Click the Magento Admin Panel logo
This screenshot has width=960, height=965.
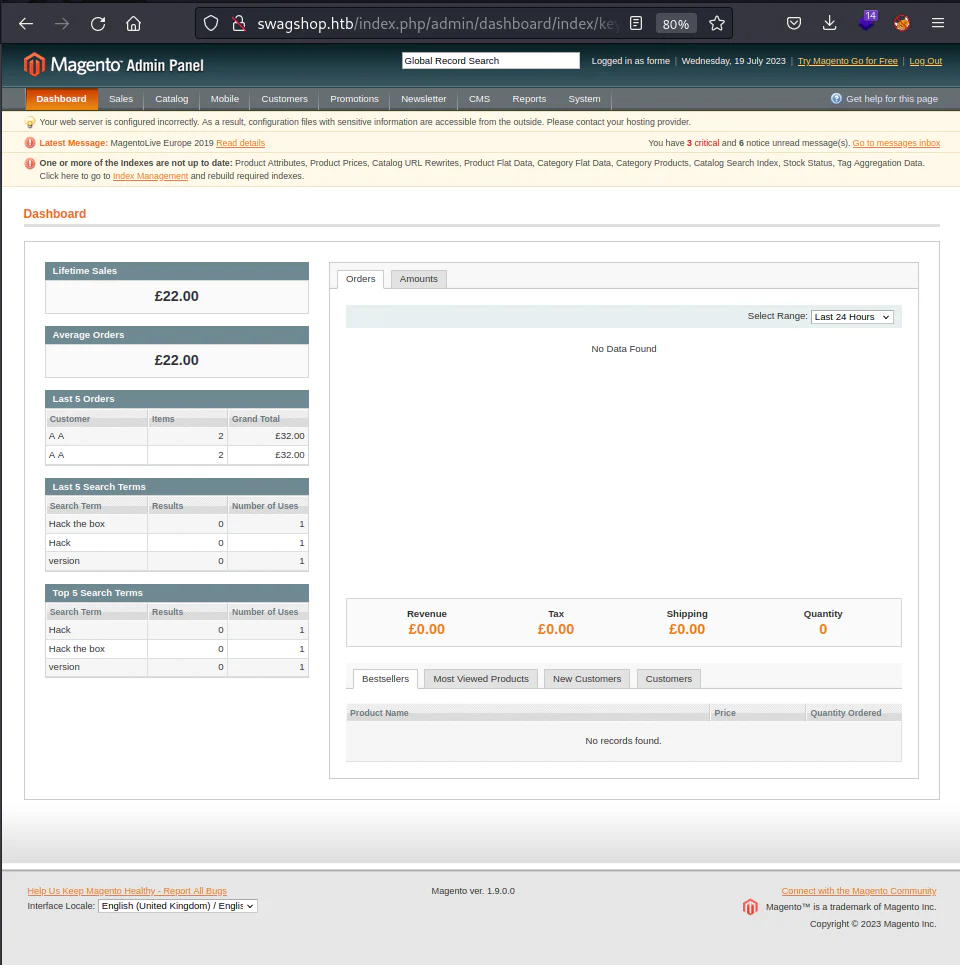coord(113,64)
